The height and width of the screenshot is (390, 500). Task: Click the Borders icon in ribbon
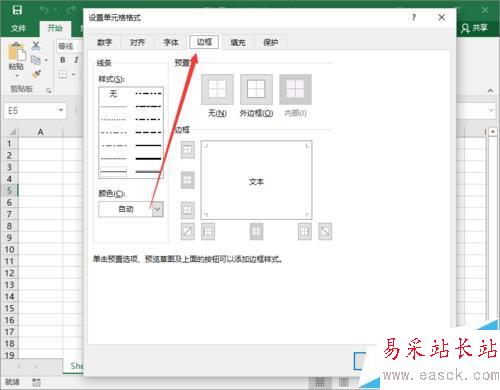[x=63, y=74]
